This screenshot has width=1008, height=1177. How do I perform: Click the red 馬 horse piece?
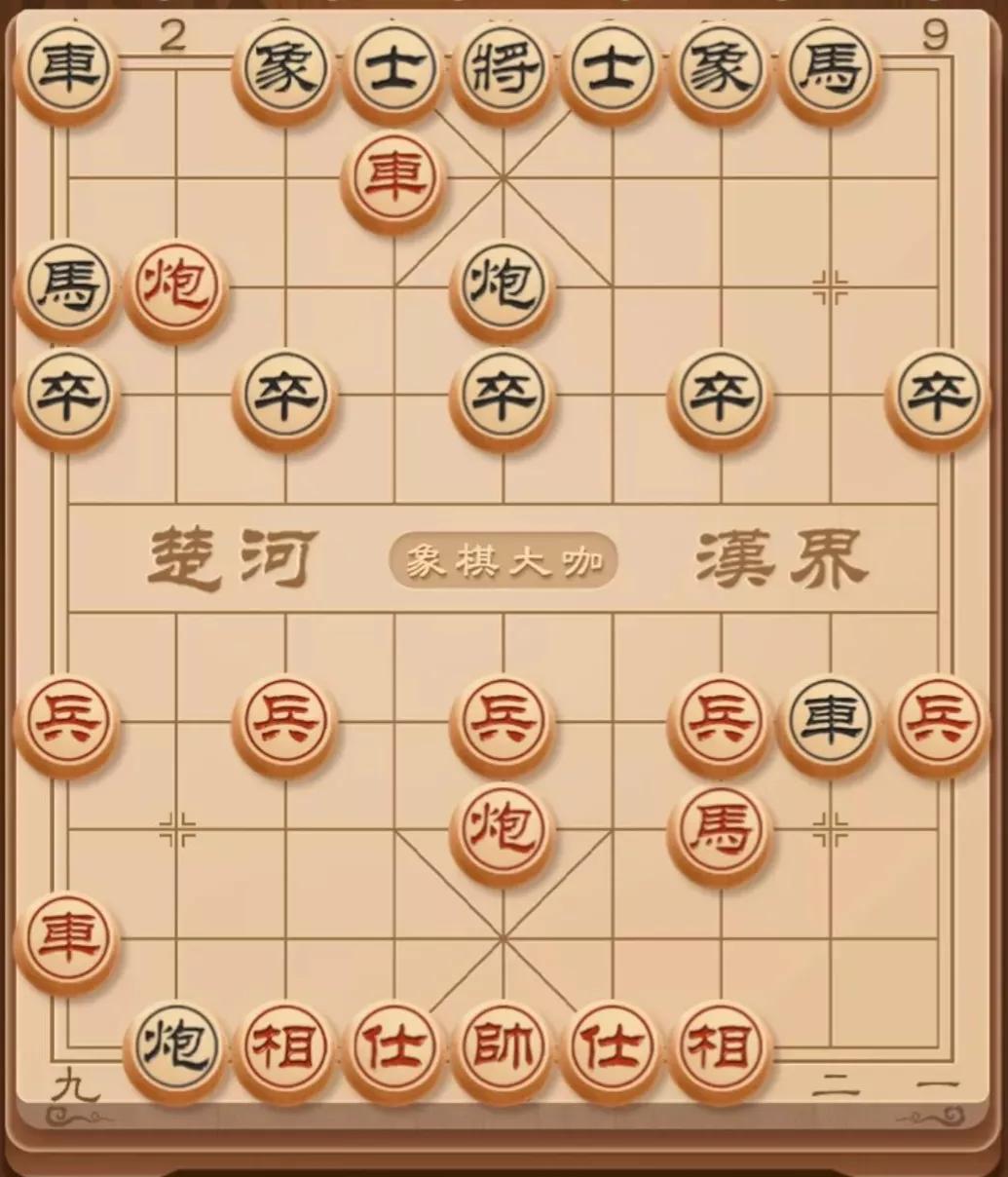click(721, 831)
